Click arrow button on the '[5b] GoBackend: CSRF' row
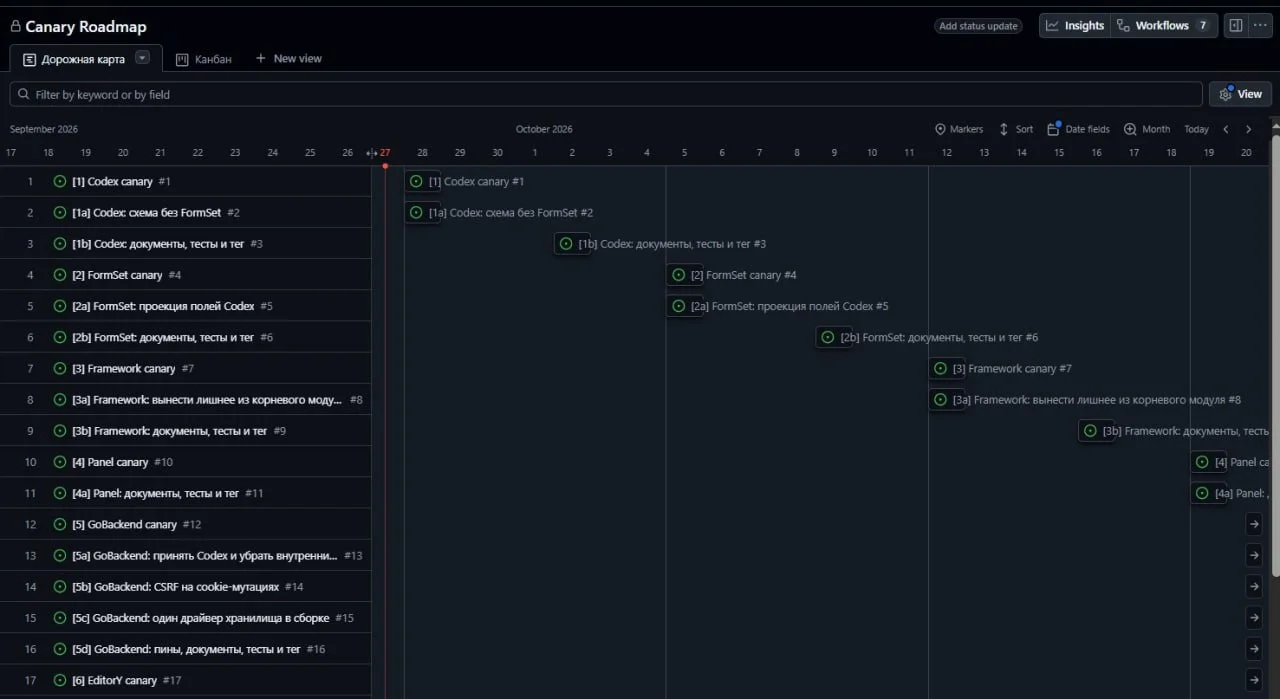Image resolution: width=1280 pixels, height=699 pixels. click(x=1254, y=586)
